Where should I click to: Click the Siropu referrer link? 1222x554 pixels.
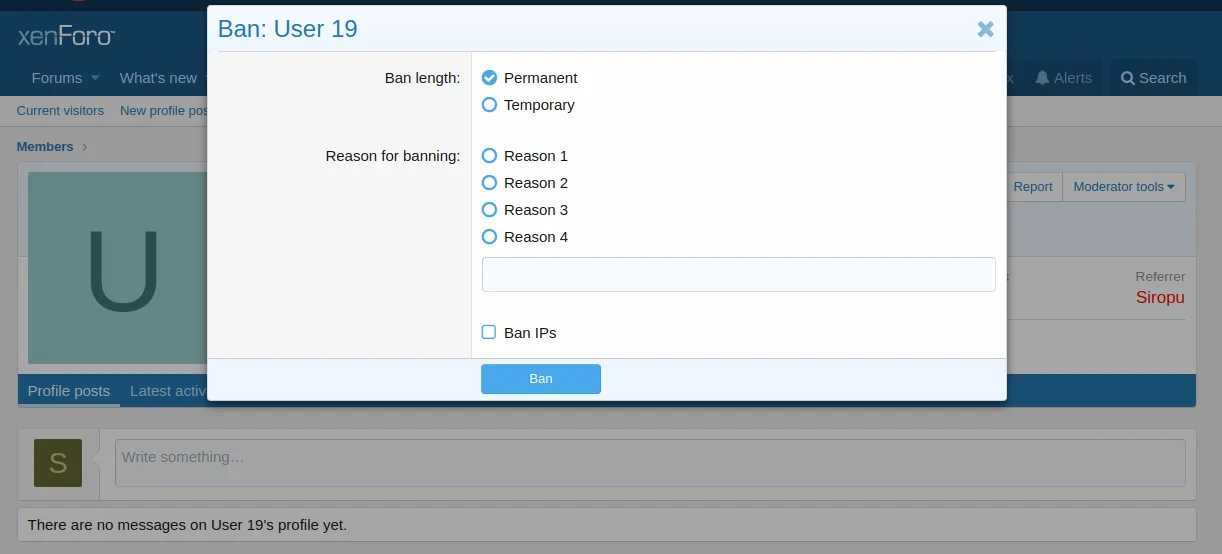1160,297
